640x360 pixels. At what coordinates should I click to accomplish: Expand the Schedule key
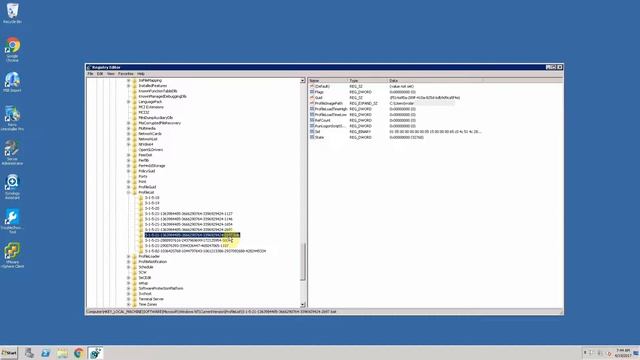(128, 267)
